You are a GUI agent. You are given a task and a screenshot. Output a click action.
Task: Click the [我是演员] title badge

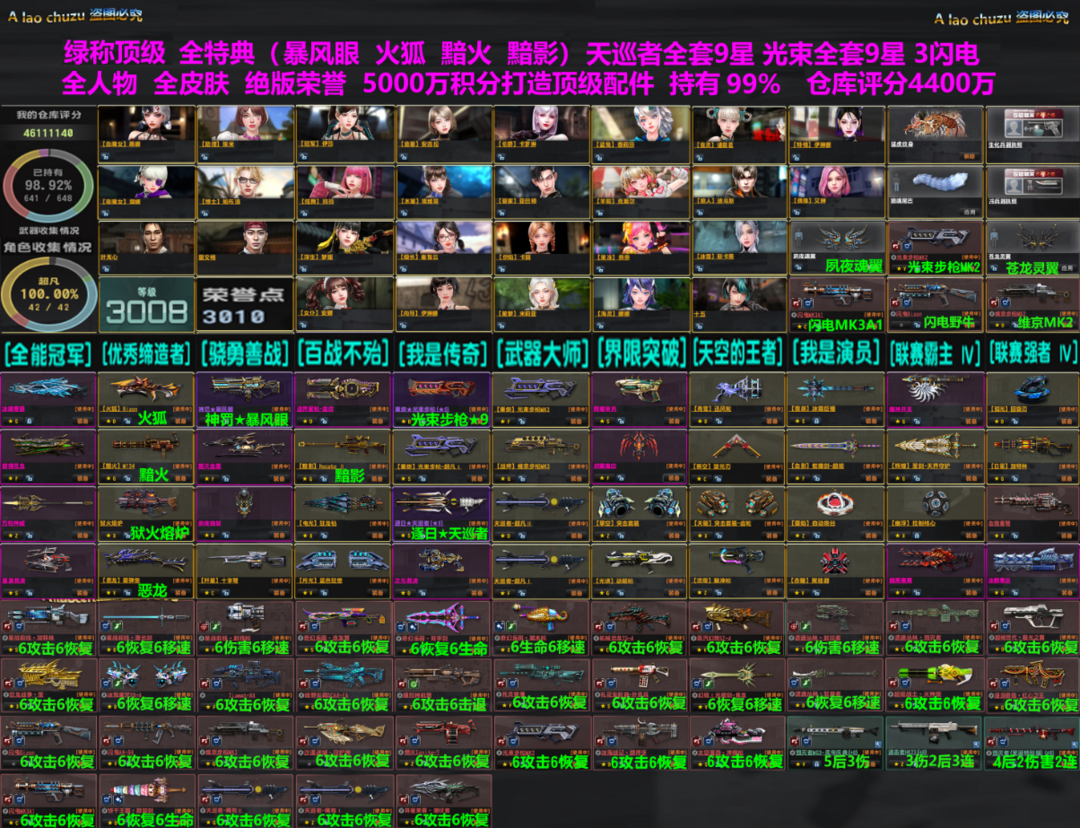pos(837,353)
